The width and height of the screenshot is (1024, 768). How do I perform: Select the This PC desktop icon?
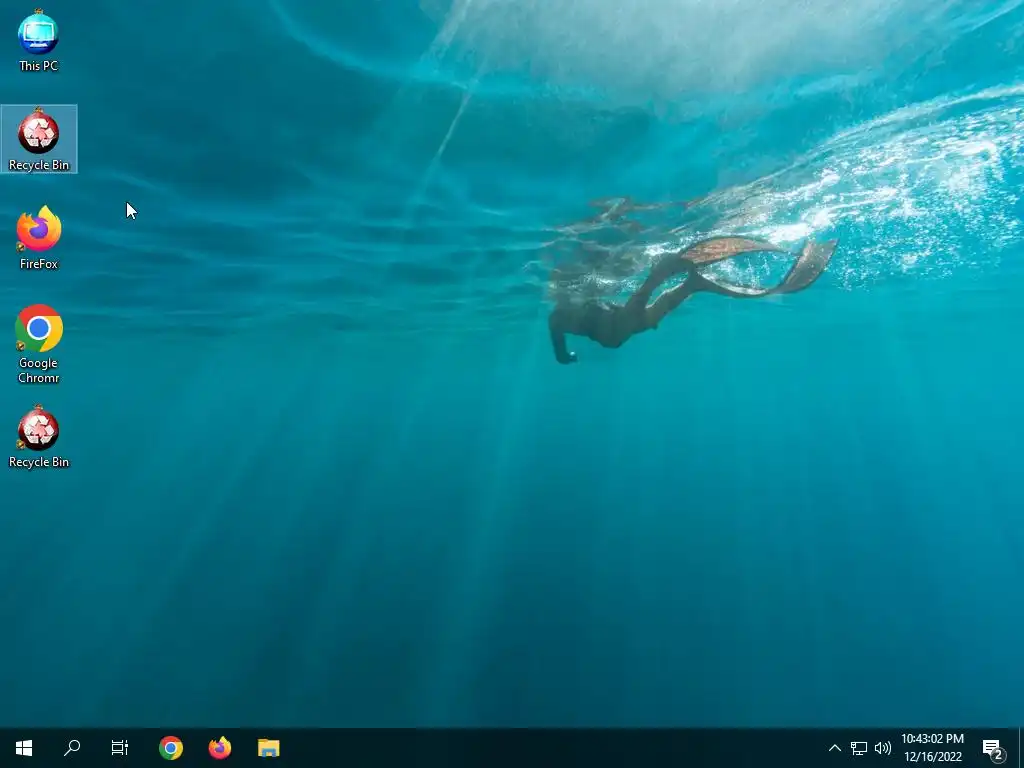[x=39, y=40]
